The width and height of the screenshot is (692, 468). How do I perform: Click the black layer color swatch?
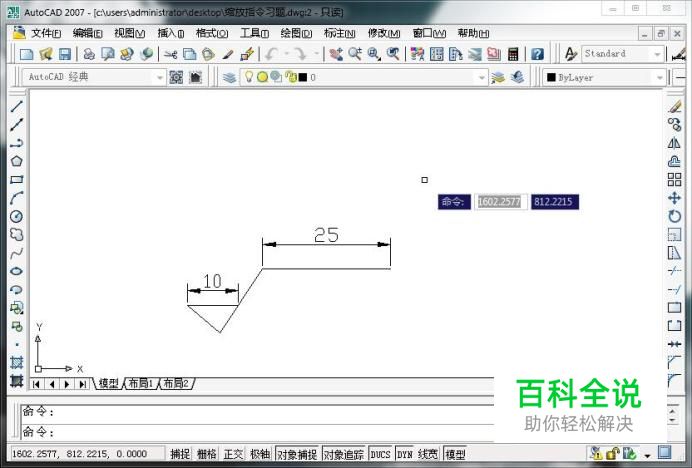tap(303, 78)
